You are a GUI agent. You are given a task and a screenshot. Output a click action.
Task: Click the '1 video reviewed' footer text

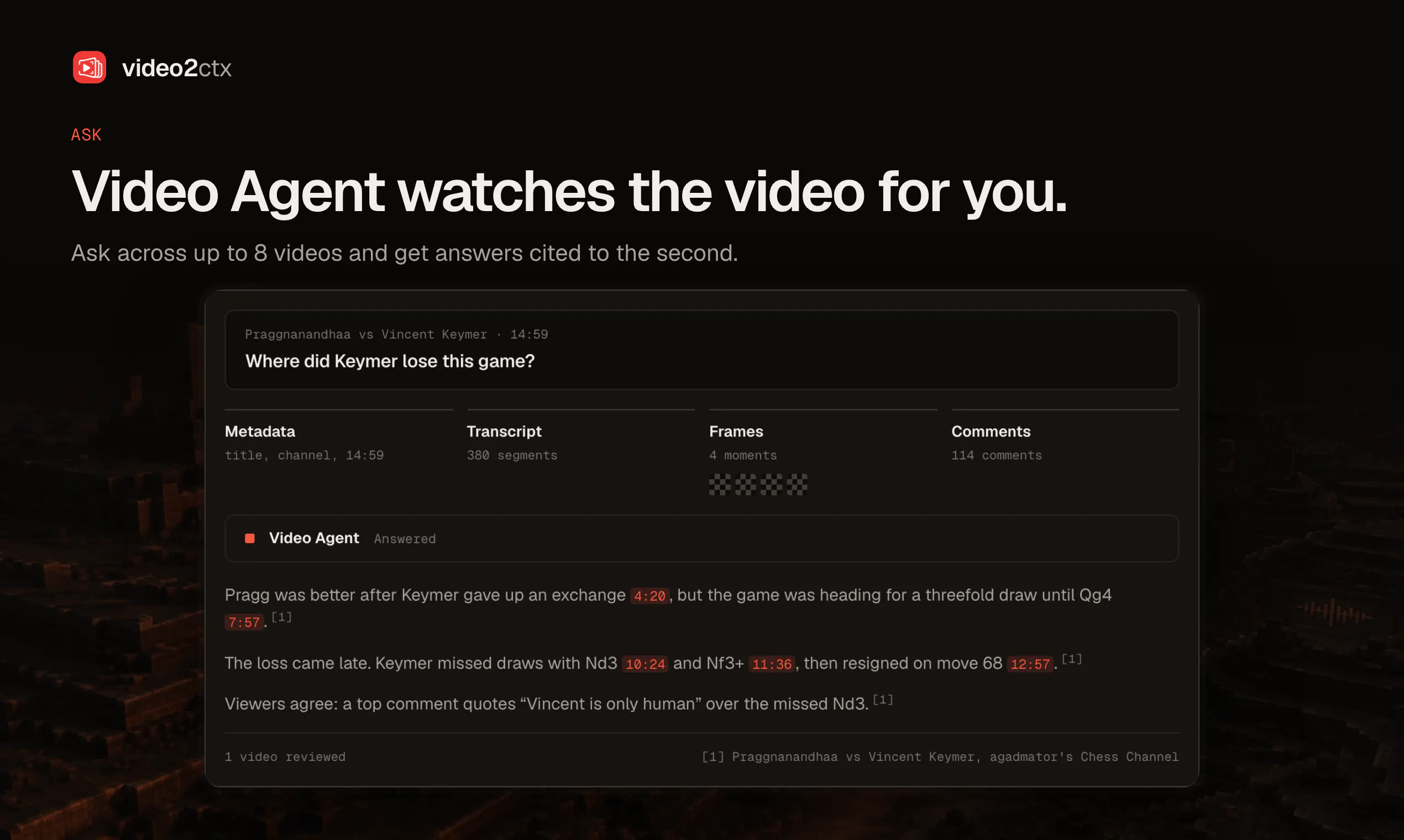click(285, 757)
